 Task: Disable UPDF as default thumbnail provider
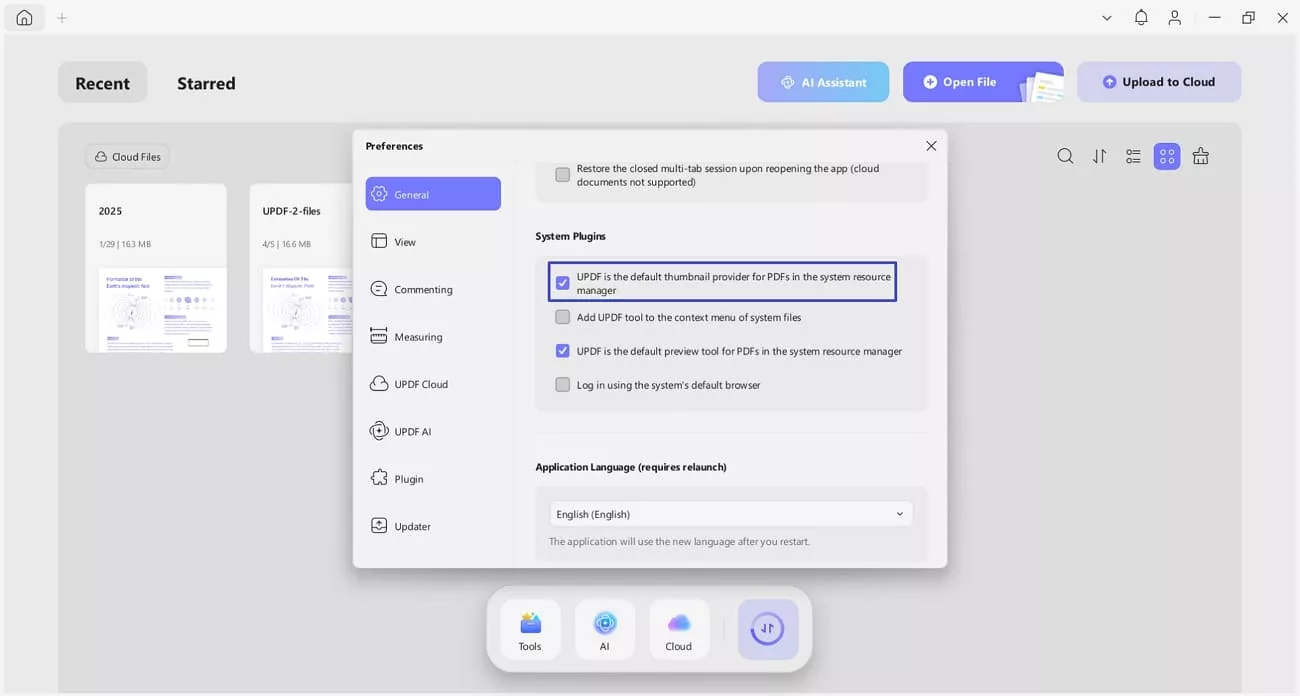pos(562,282)
